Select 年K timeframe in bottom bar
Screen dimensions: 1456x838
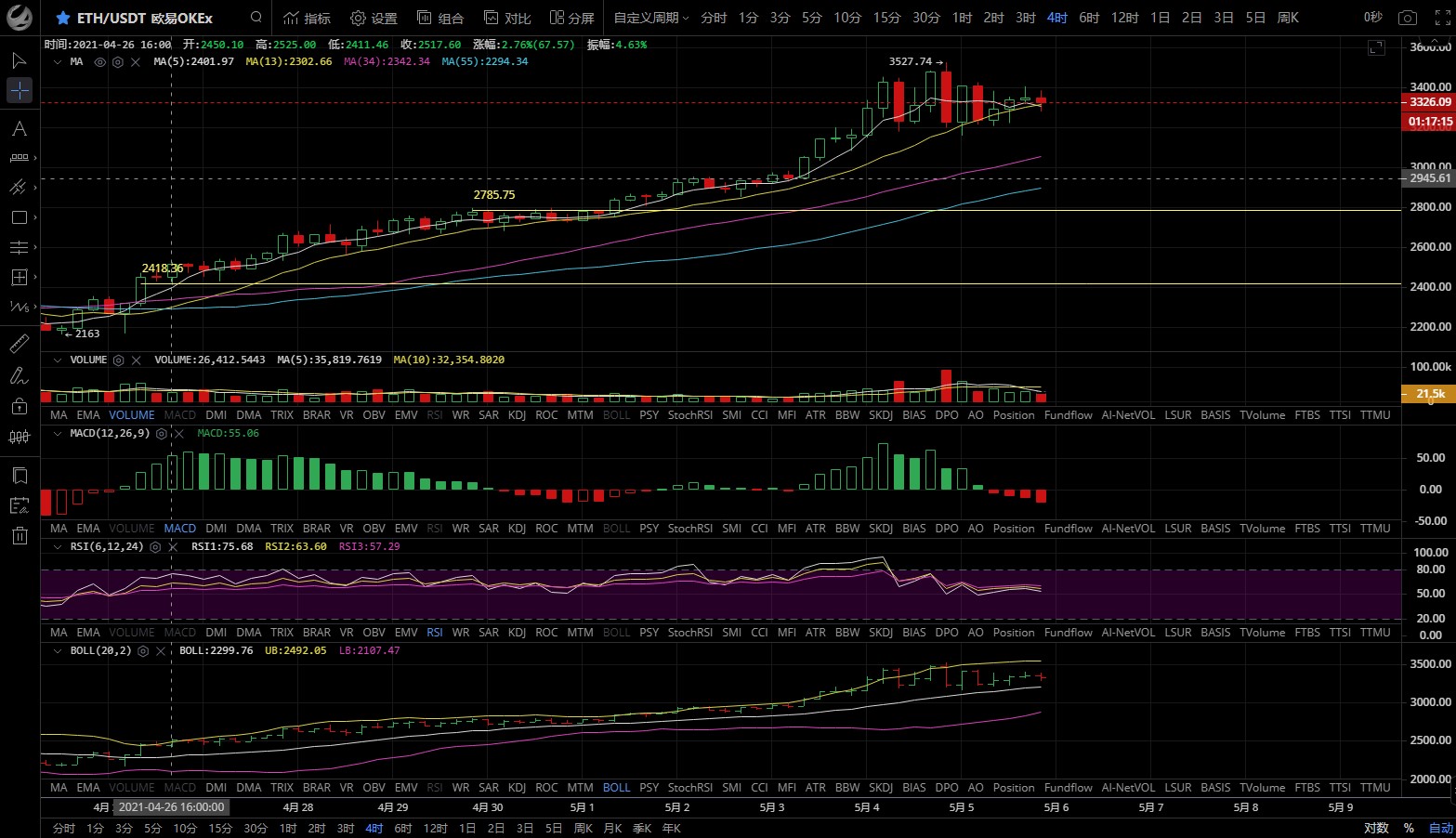pyautogui.click(x=671, y=828)
